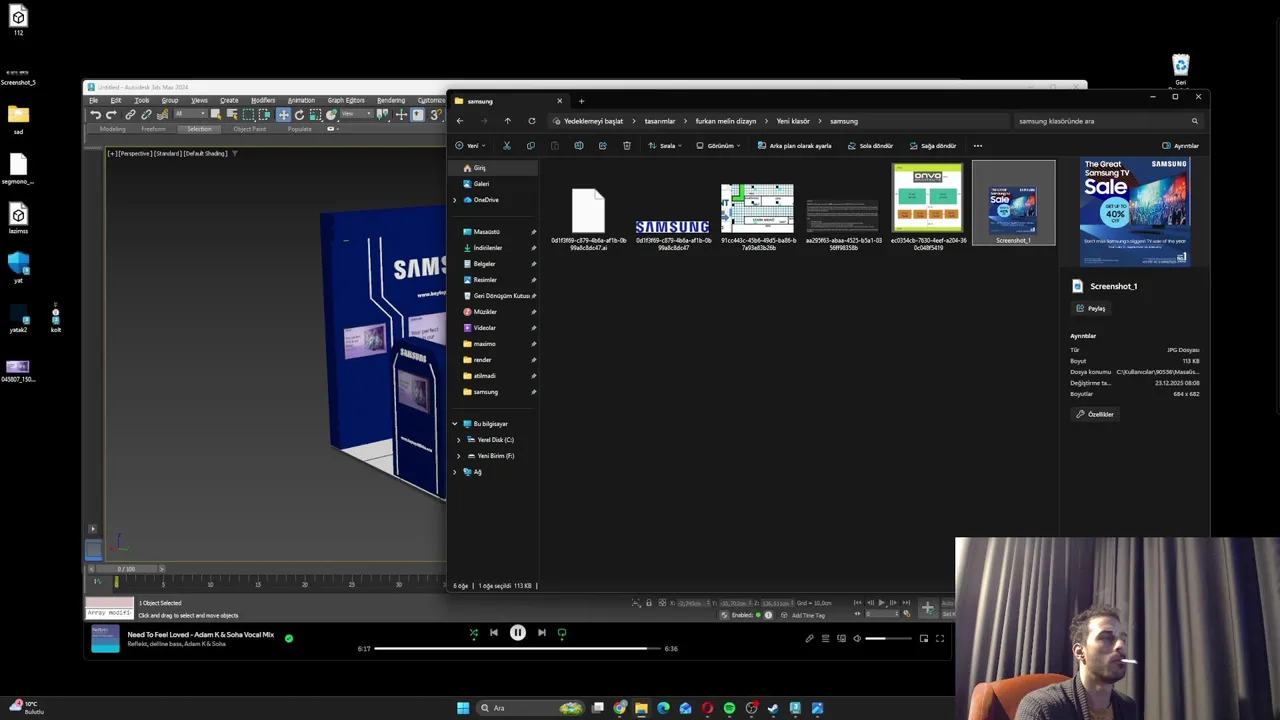Viewport: 1280px width, 720px height.
Task: Open Steam from the Windows taskbar
Action: 773,708
